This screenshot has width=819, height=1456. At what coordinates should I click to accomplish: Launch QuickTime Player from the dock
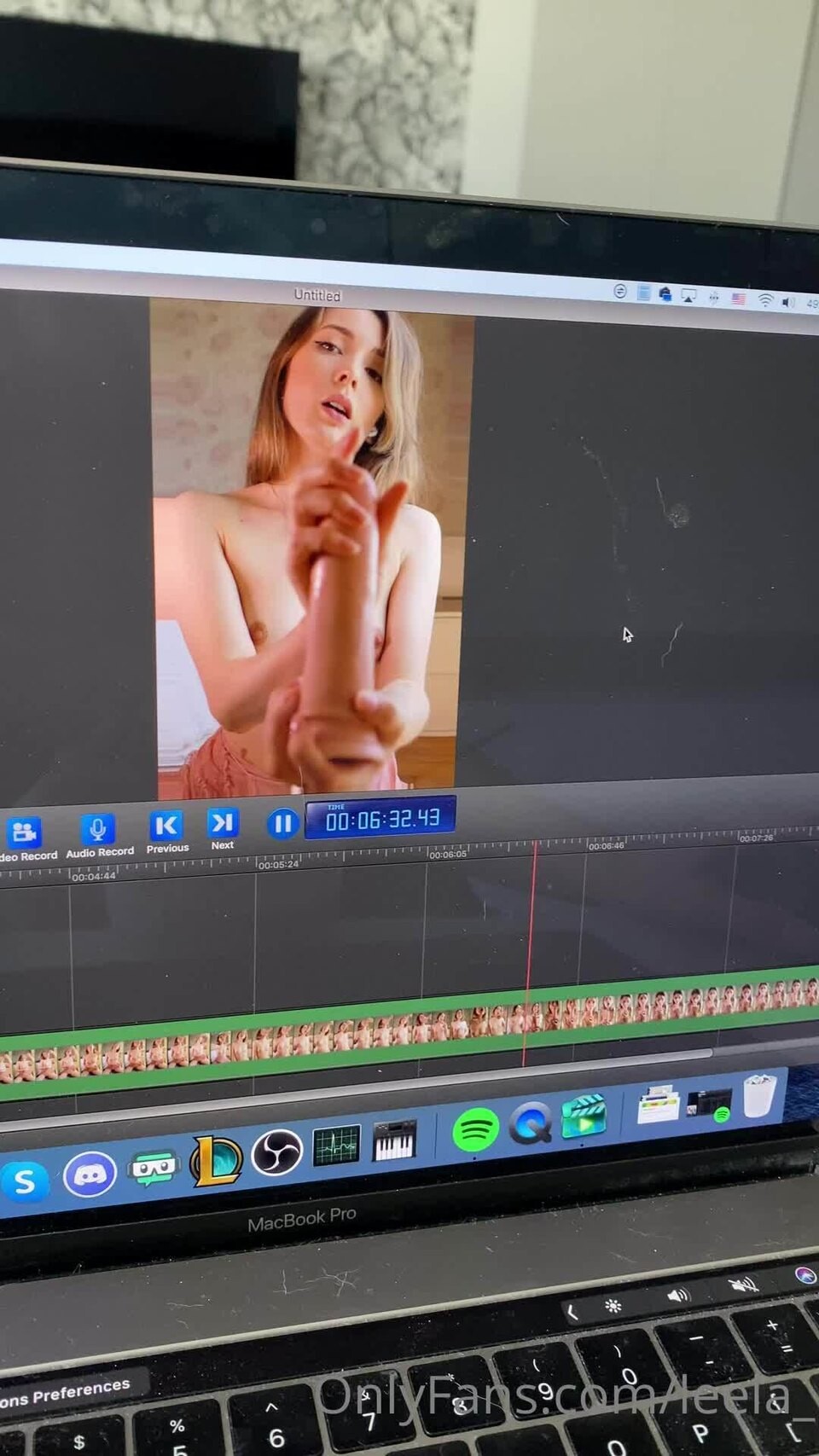click(531, 1123)
